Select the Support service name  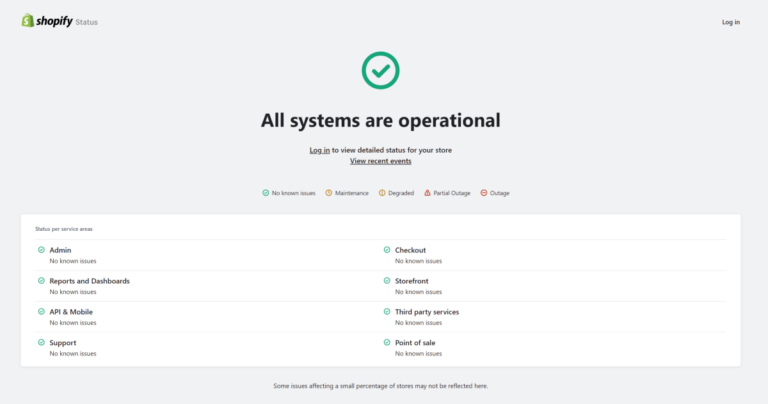63,342
